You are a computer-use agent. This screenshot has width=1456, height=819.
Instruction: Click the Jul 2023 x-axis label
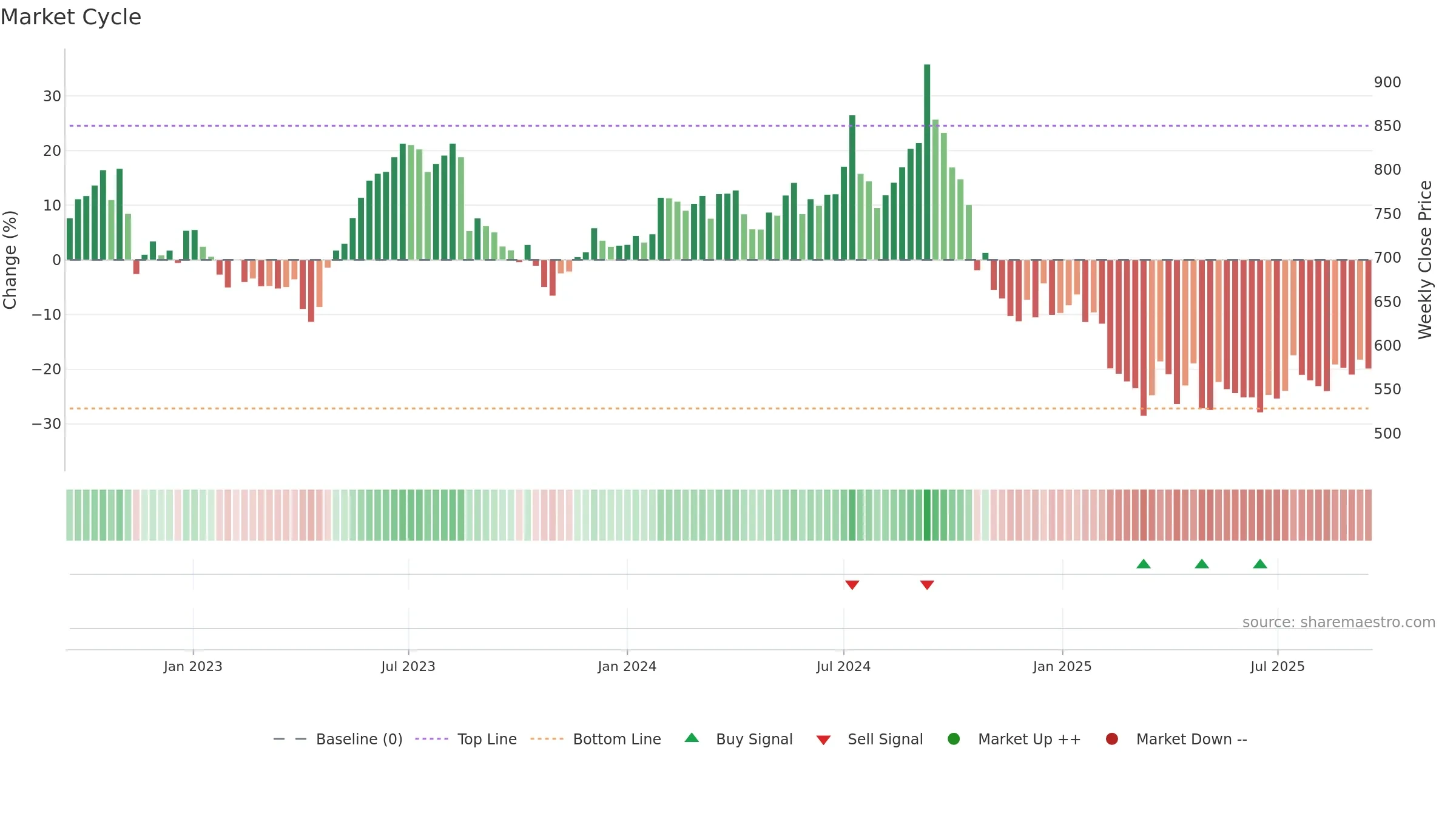[408, 666]
